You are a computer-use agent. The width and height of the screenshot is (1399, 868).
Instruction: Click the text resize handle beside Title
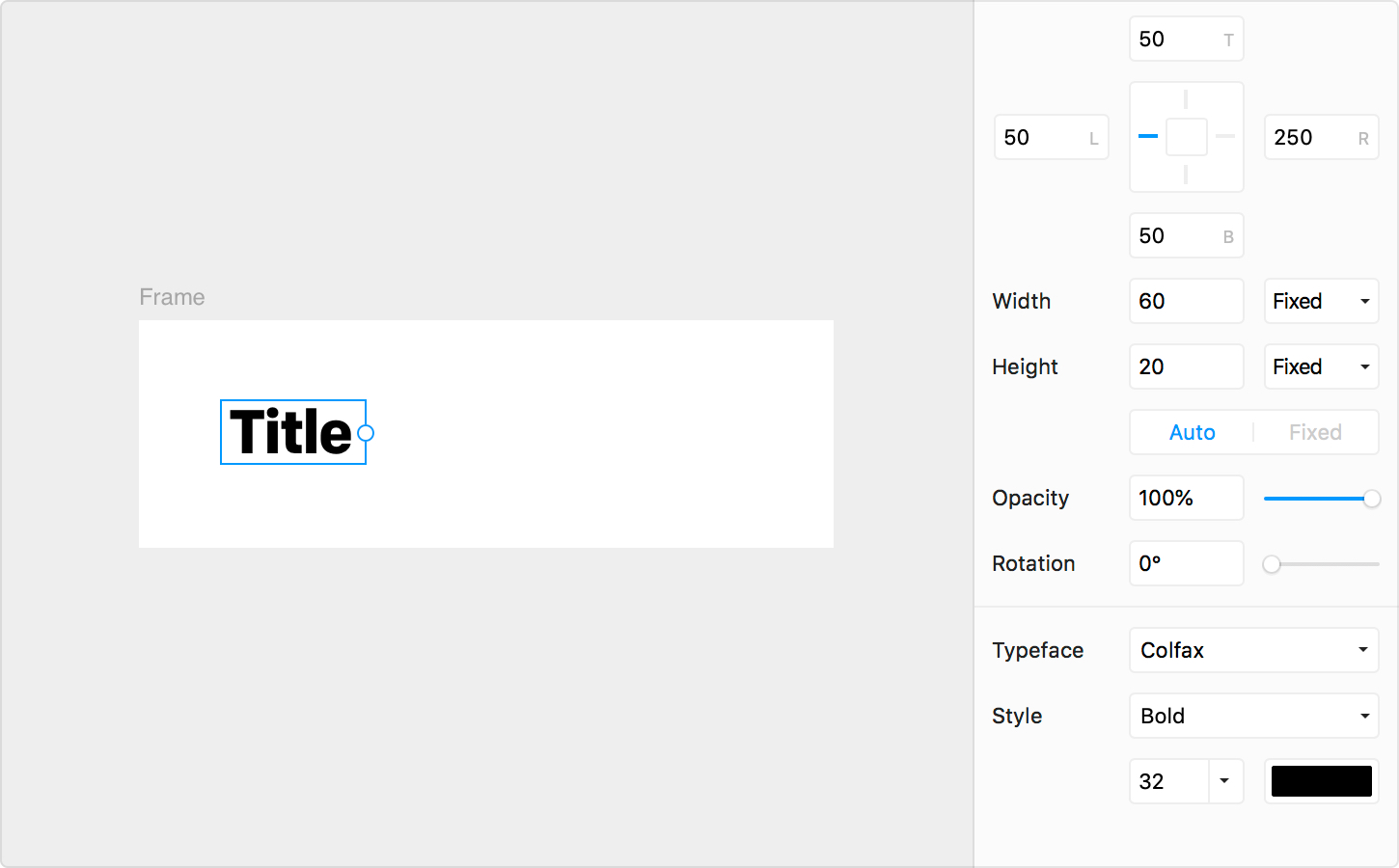pyautogui.click(x=366, y=433)
